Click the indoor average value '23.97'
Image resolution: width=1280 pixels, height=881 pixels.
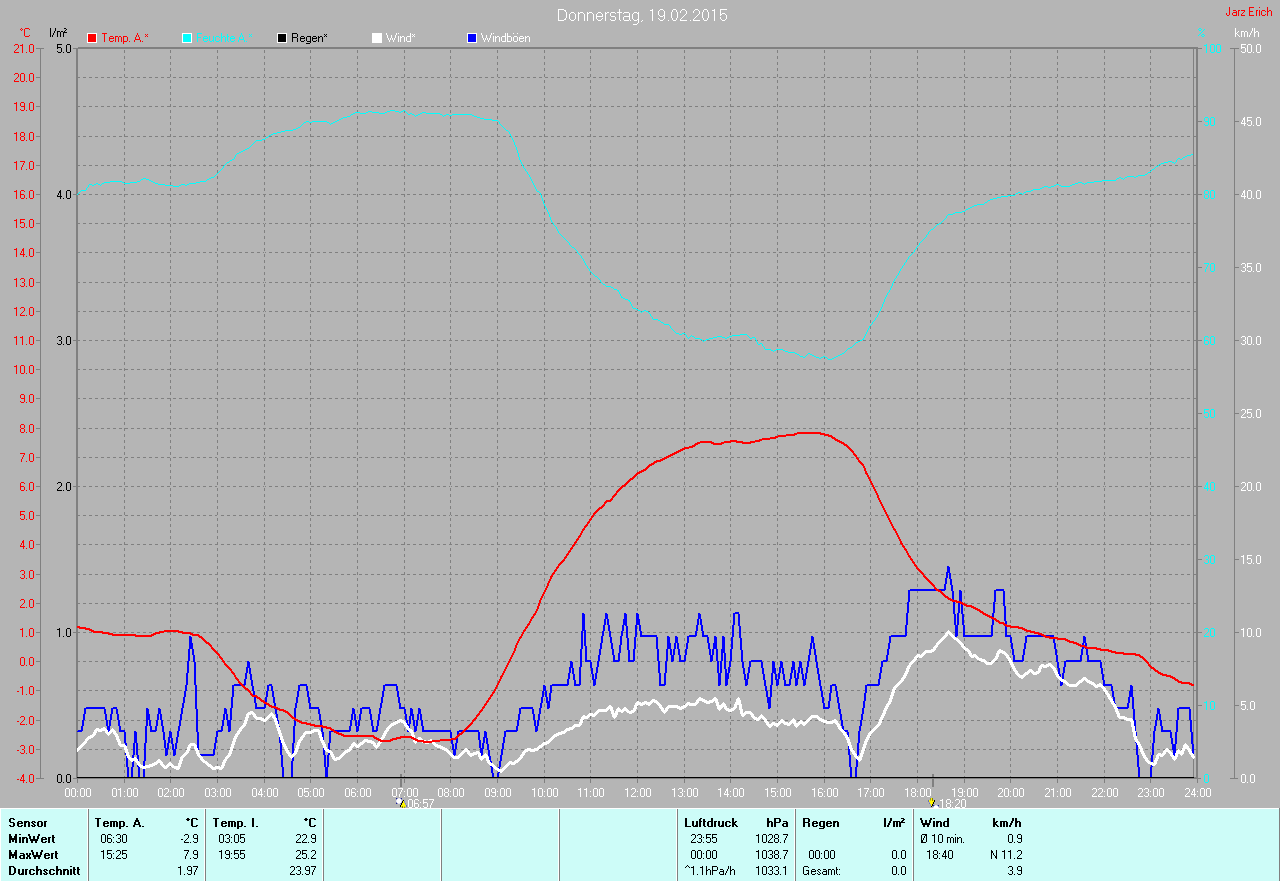click(x=303, y=871)
